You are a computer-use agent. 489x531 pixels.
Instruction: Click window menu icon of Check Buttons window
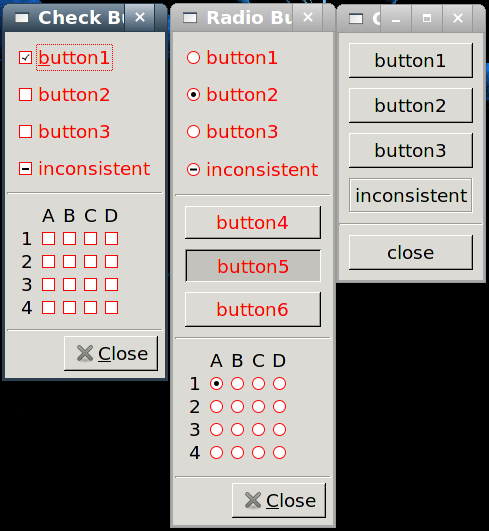[22, 18]
